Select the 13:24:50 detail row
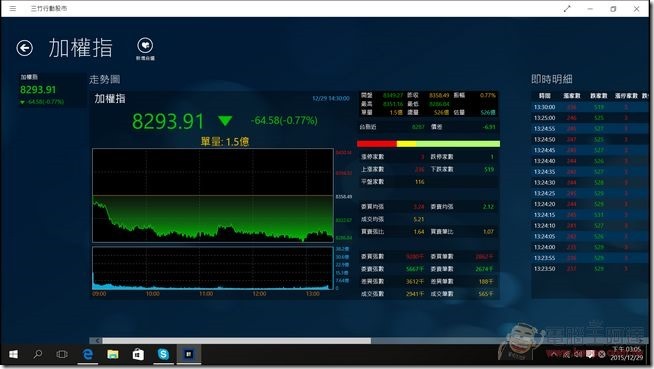The height and width of the screenshot is (369, 654). [x=590, y=140]
